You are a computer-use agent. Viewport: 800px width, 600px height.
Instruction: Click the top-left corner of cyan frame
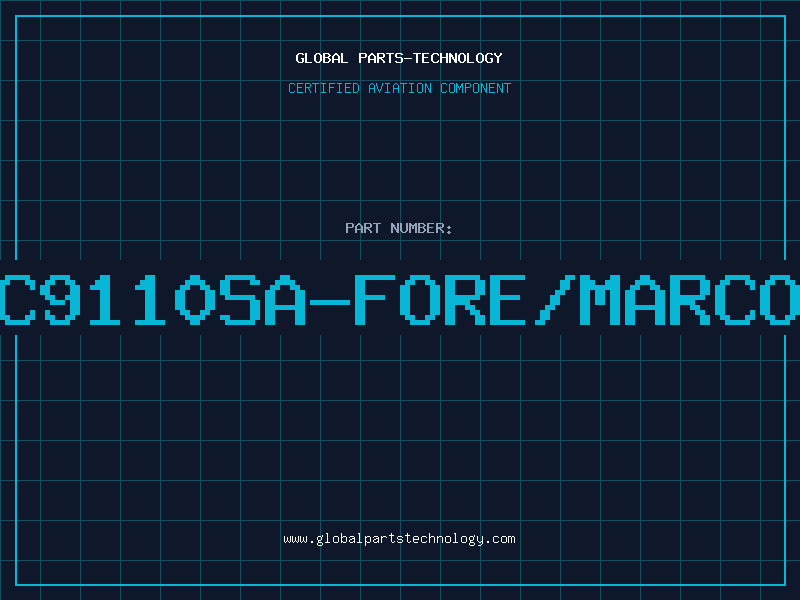pos(16,16)
